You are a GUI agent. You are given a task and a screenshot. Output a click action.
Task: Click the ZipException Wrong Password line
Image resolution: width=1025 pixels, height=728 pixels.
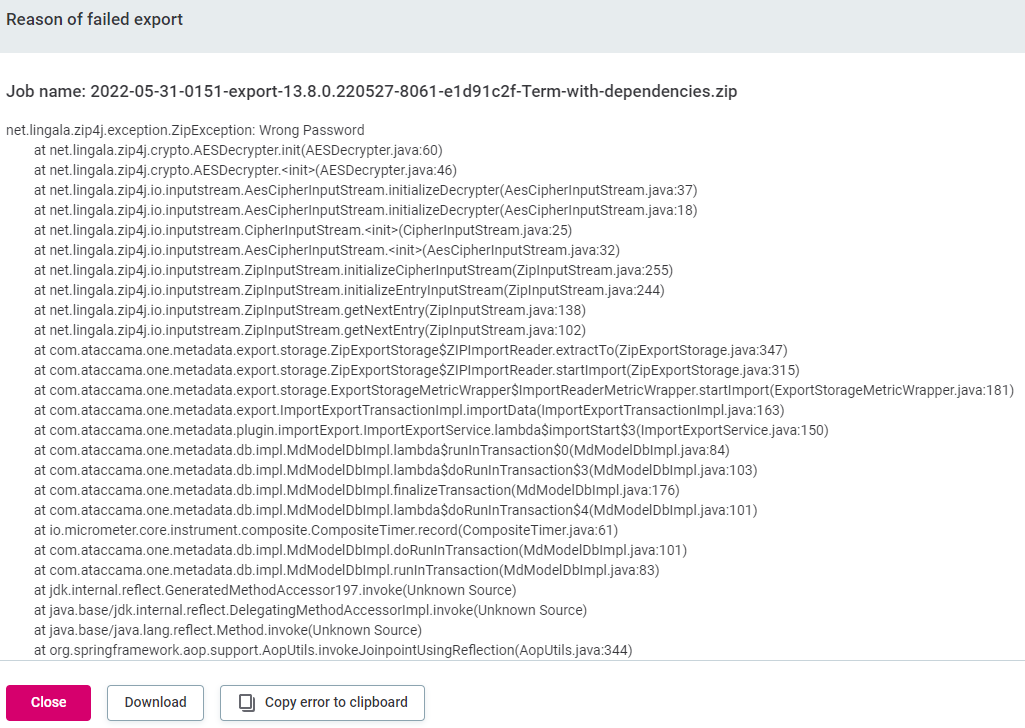(x=185, y=130)
